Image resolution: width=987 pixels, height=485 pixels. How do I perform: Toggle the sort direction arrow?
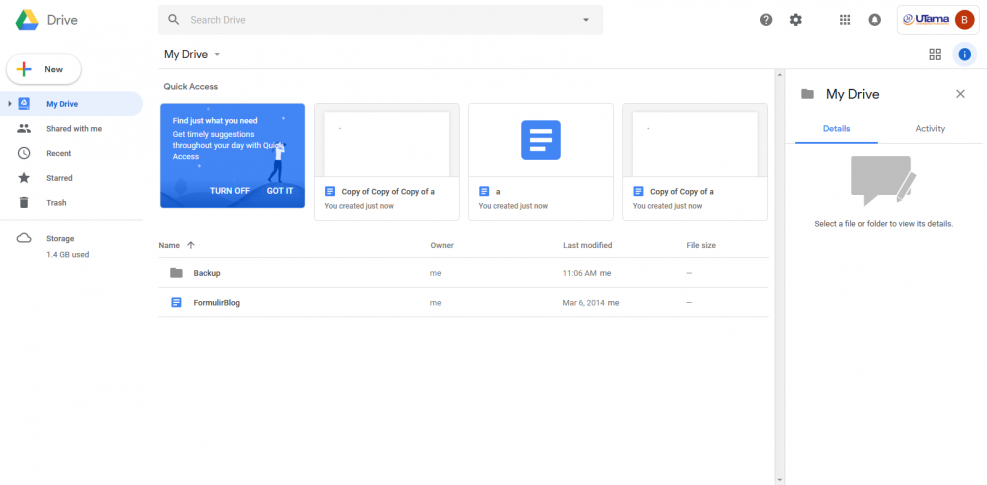(x=191, y=245)
